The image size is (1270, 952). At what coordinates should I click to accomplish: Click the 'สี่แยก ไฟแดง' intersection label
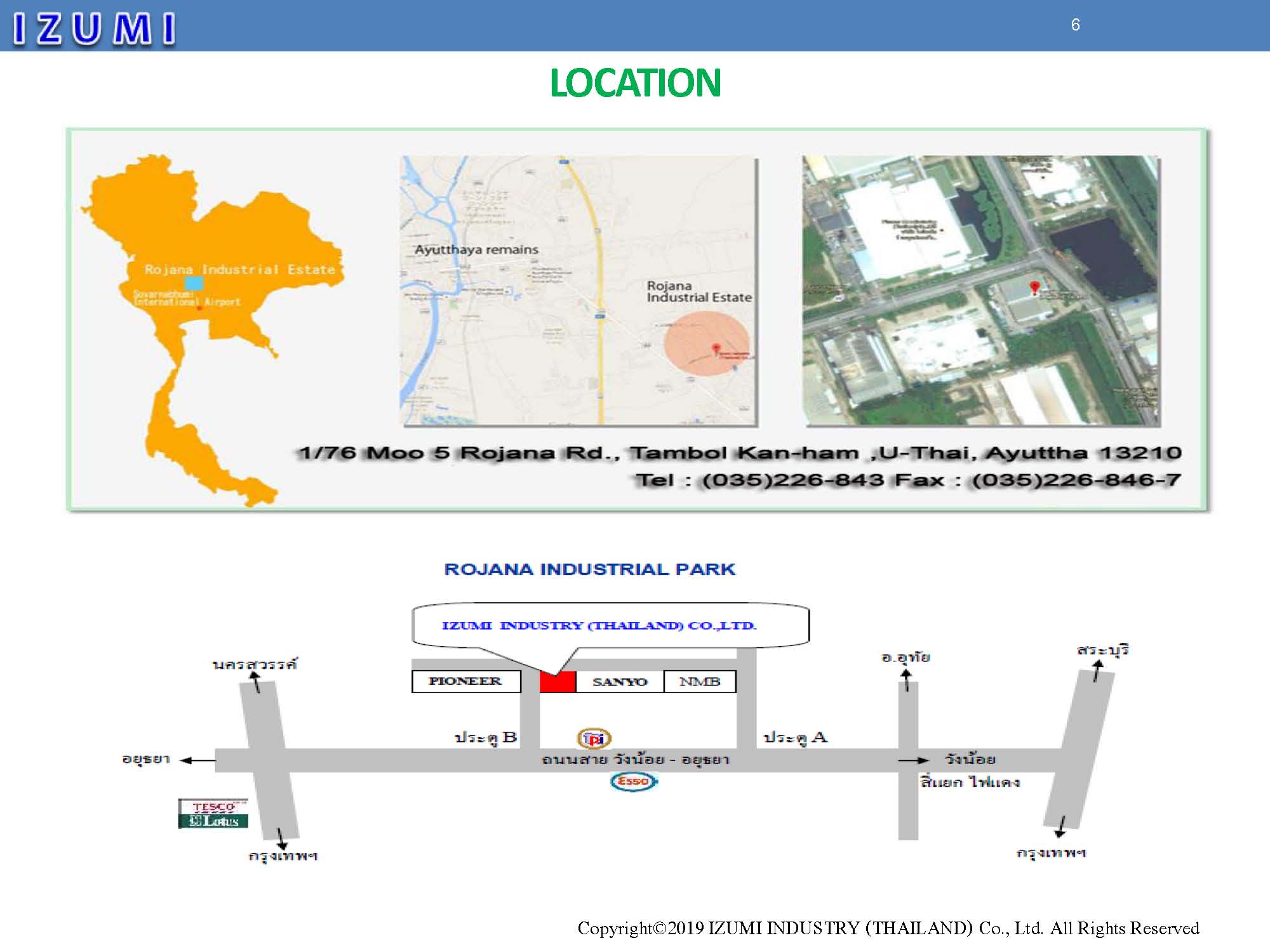(x=970, y=782)
